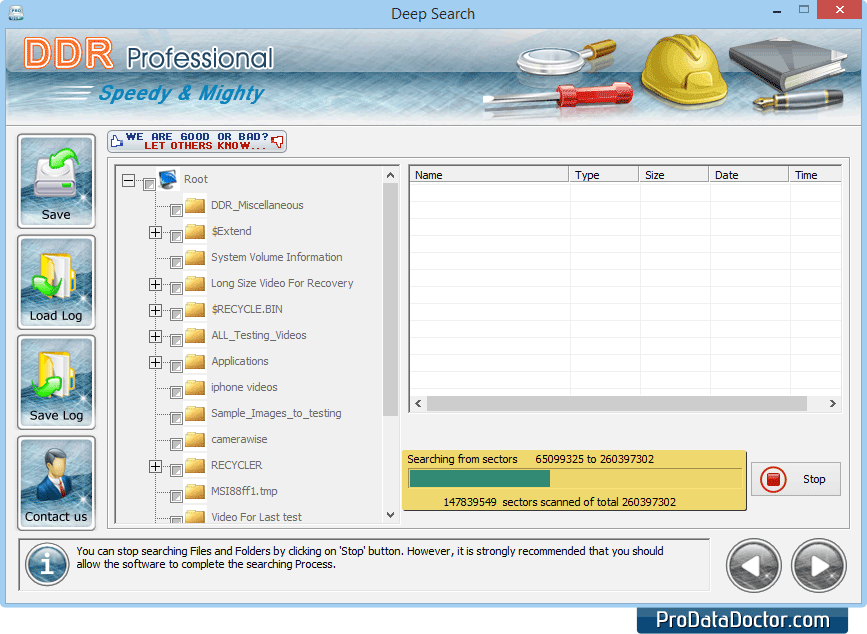
Task: Click the Applications folder icon
Action: (x=195, y=361)
